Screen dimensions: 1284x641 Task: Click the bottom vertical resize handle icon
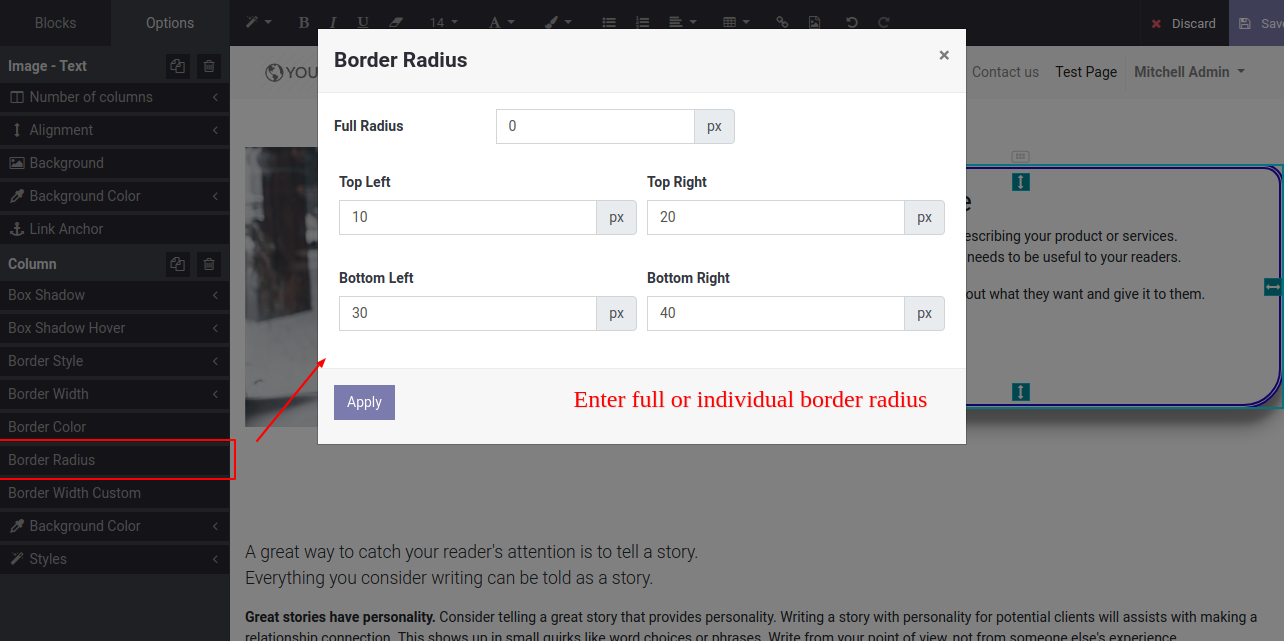1020,392
